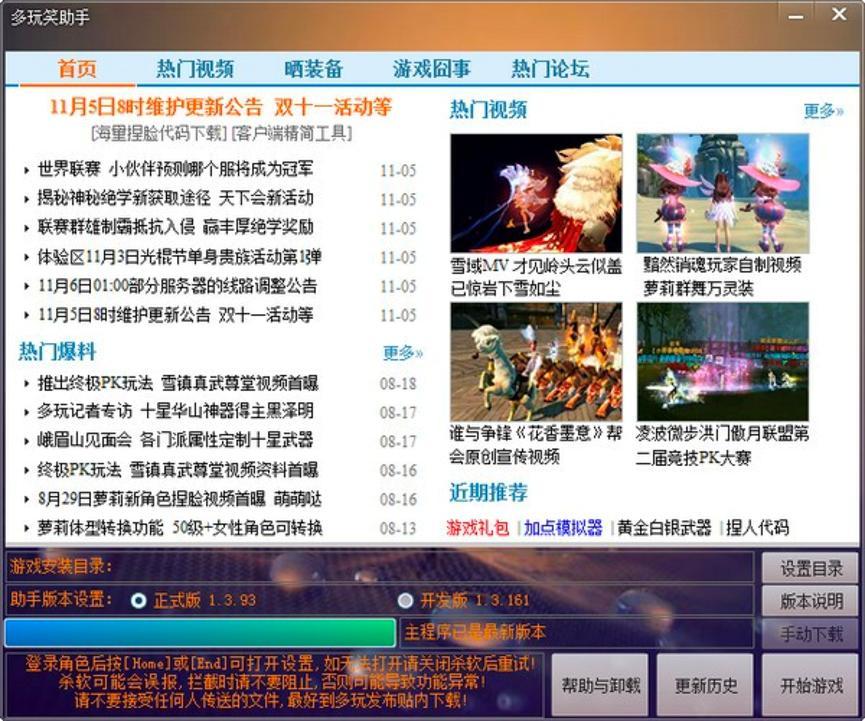Click the 帮助与卸载 button
This screenshot has width=865, height=721.
pos(600,685)
